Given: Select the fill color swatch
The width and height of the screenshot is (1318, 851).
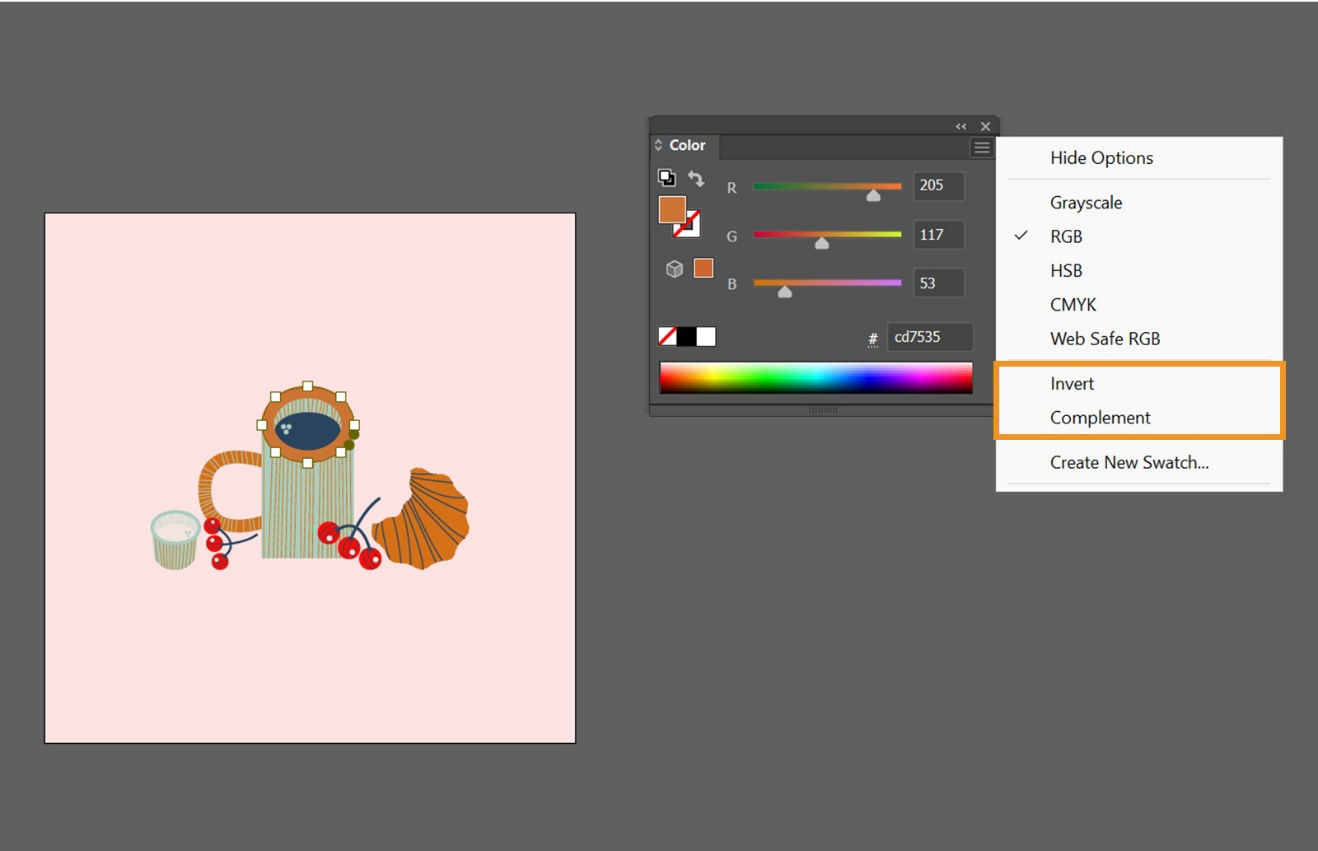Looking at the screenshot, I should tap(670, 209).
